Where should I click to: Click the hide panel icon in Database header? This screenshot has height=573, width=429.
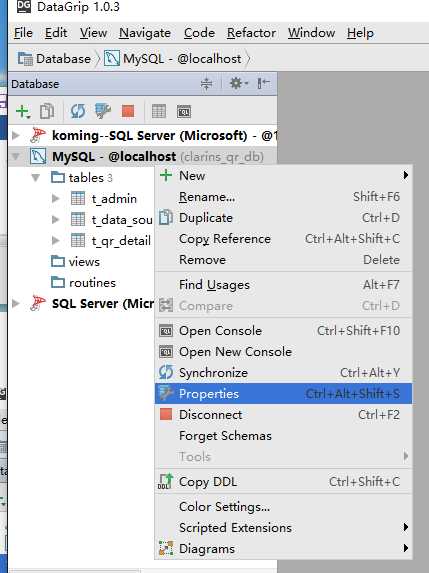(263, 83)
